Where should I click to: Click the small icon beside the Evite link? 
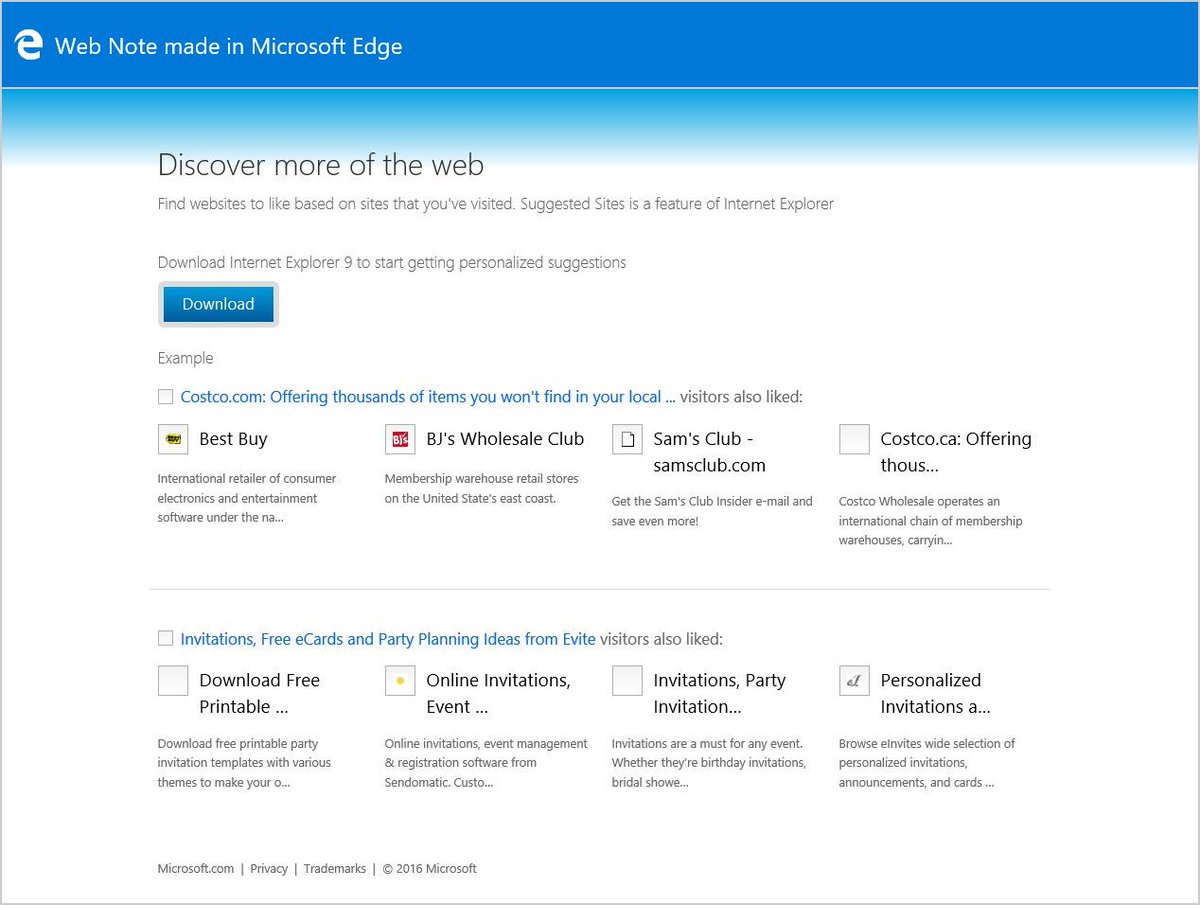pos(165,638)
